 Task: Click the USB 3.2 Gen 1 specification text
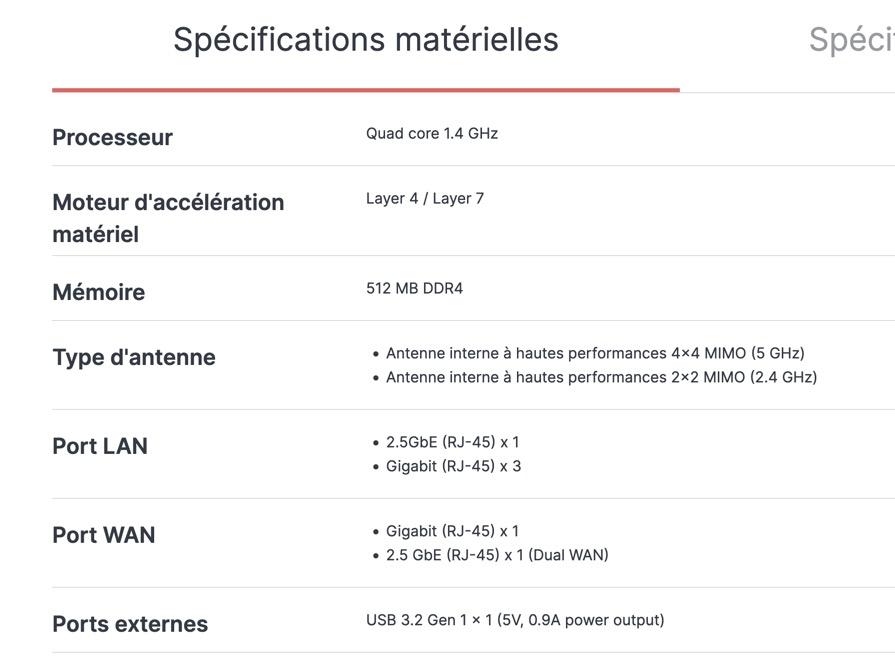point(514,621)
